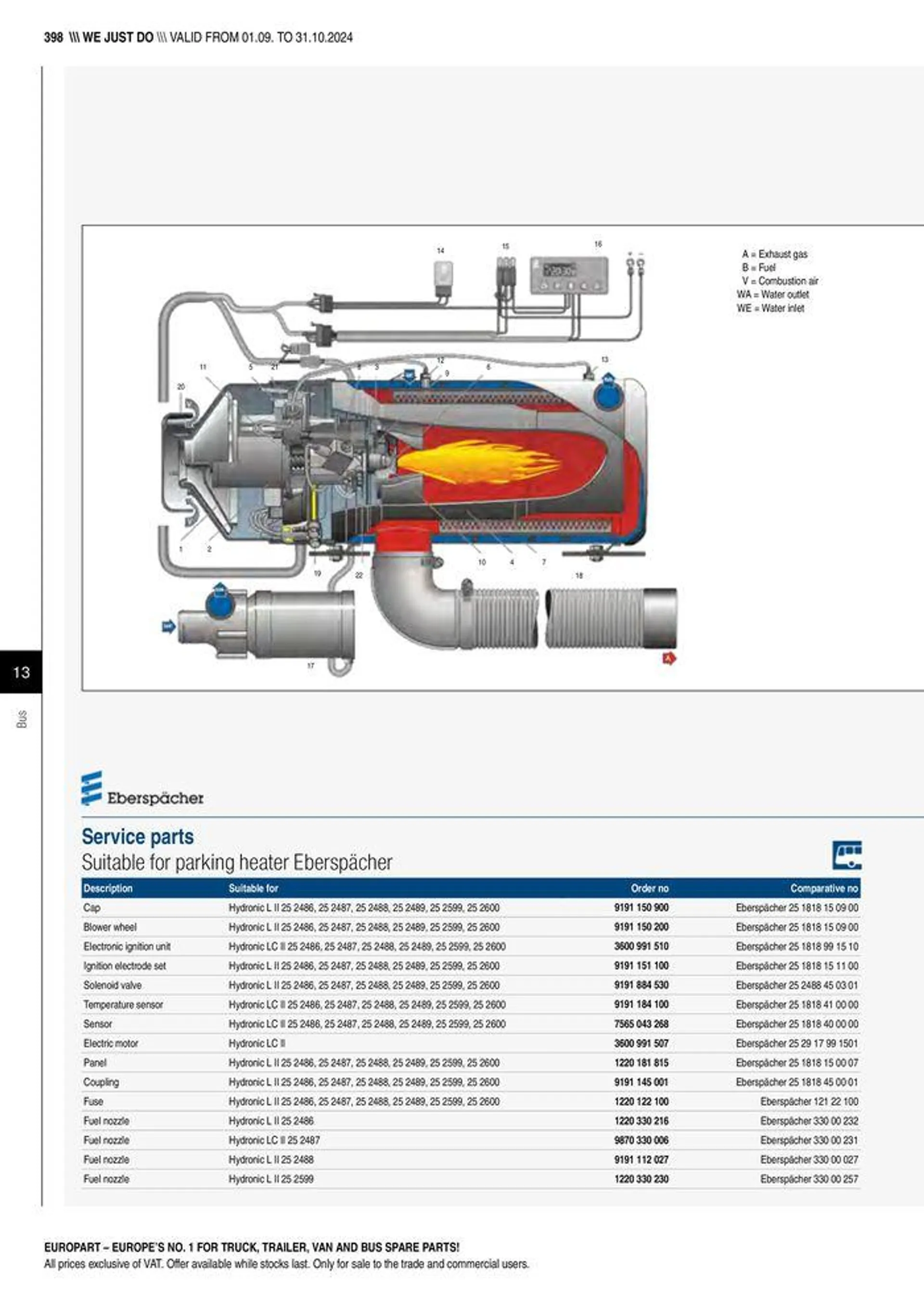This screenshot has height=1307, width=924.
Task: Click the page number 398
Action: pyautogui.click(x=53, y=38)
